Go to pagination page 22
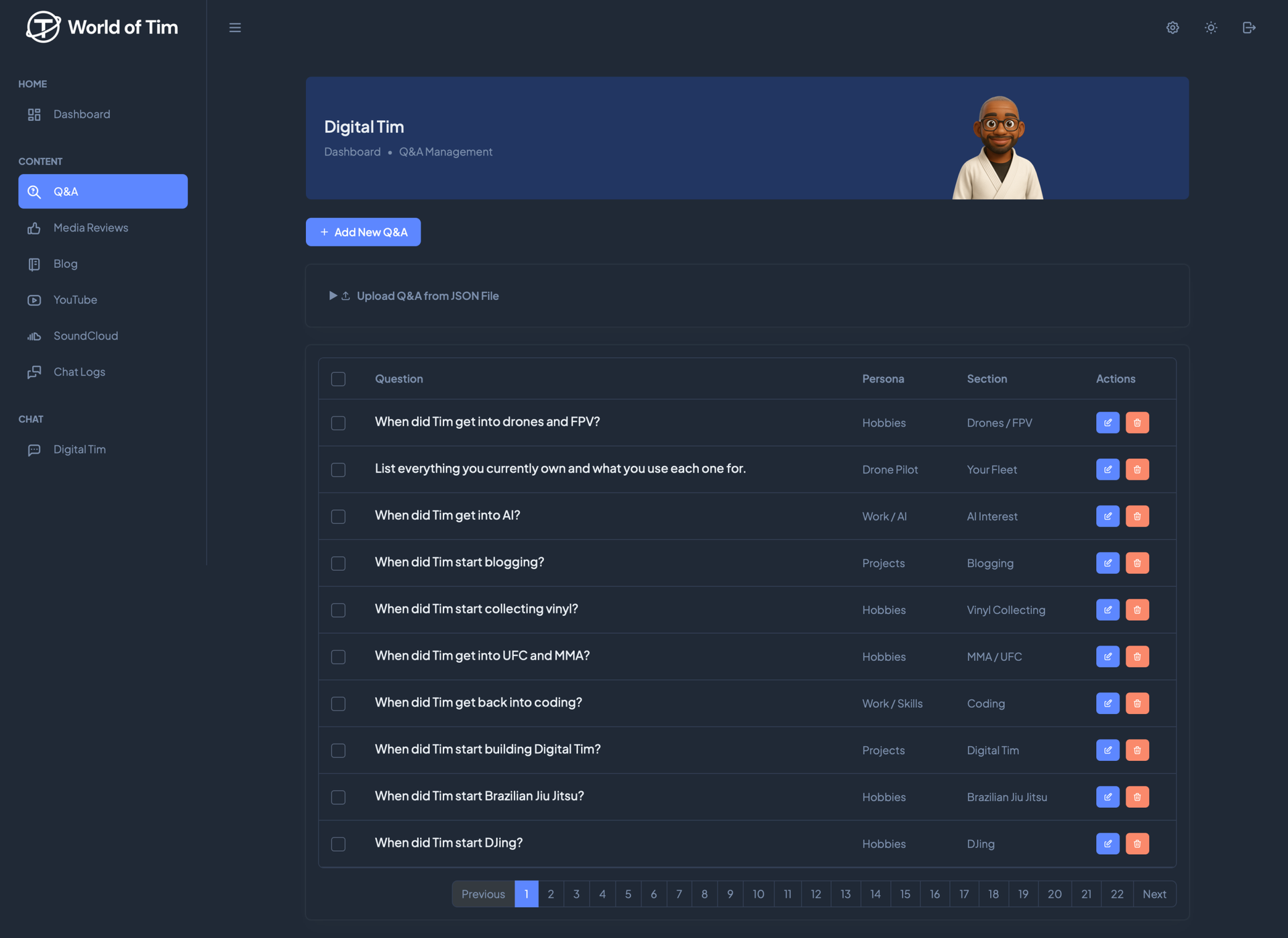 point(1116,894)
